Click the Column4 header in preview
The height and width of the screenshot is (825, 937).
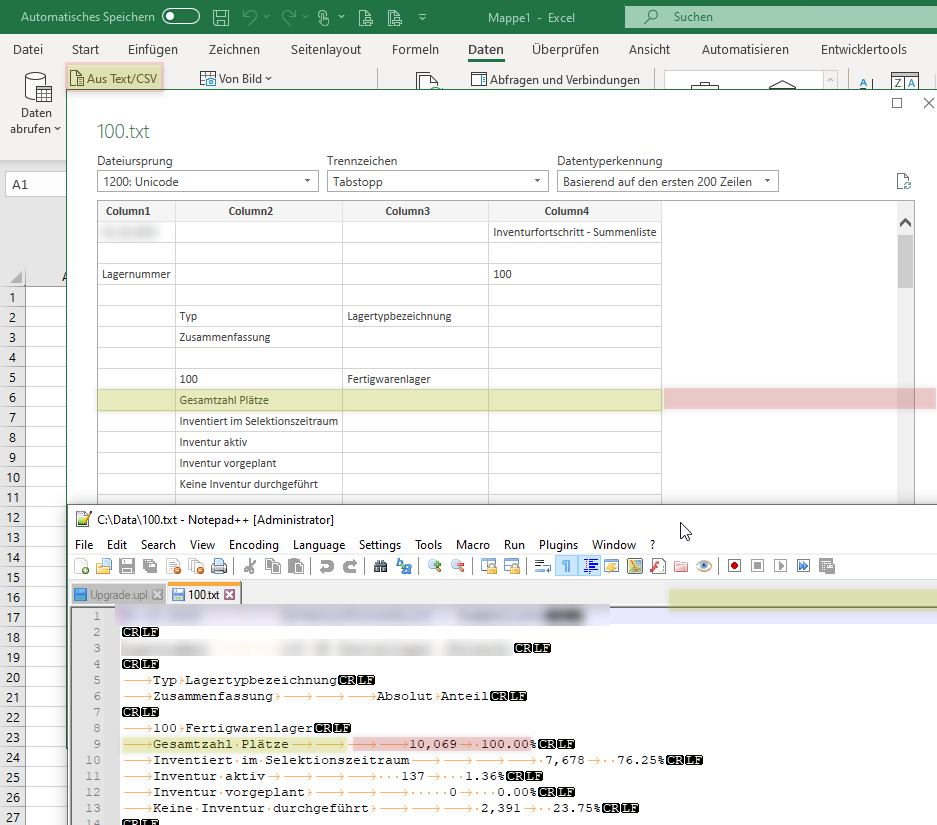pos(575,211)
